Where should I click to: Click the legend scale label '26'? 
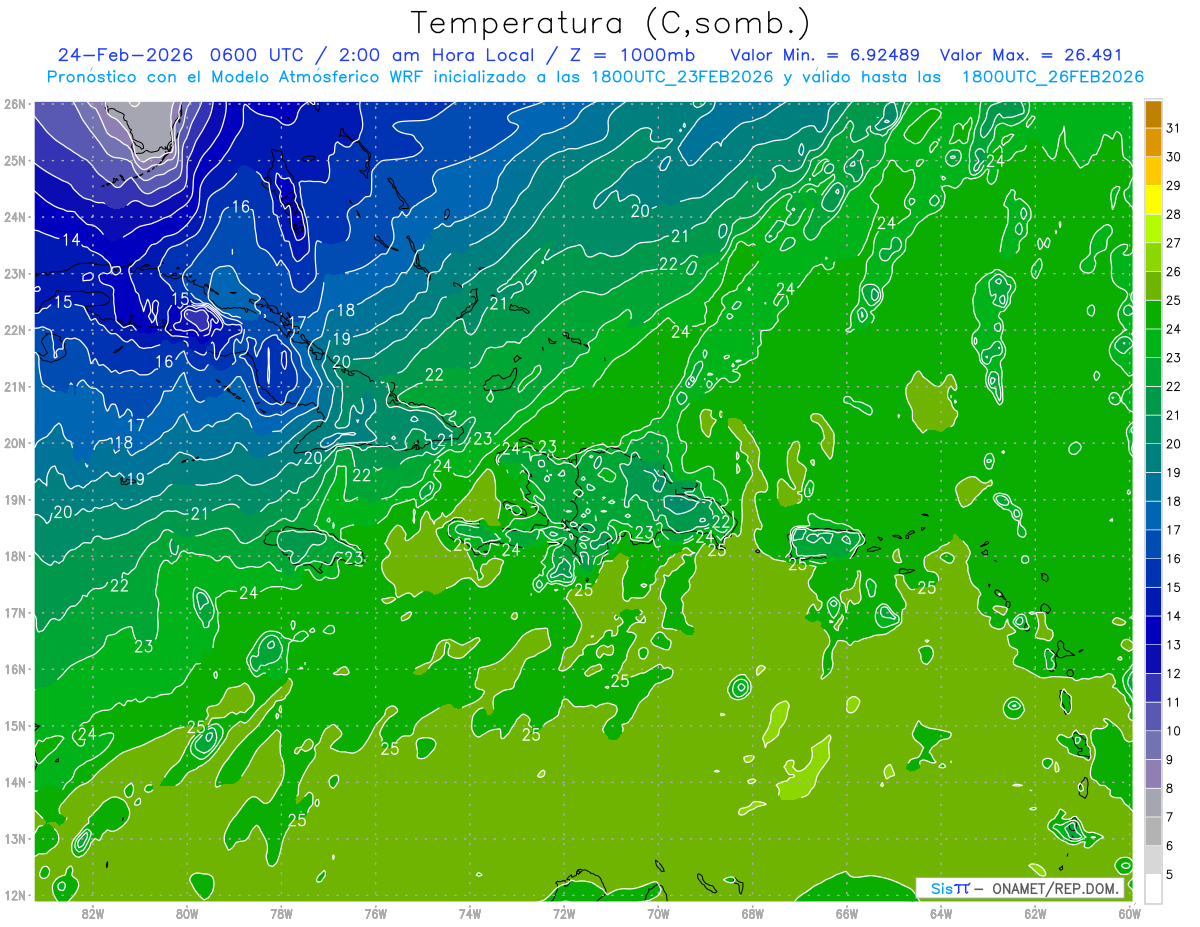point(1173,272)
